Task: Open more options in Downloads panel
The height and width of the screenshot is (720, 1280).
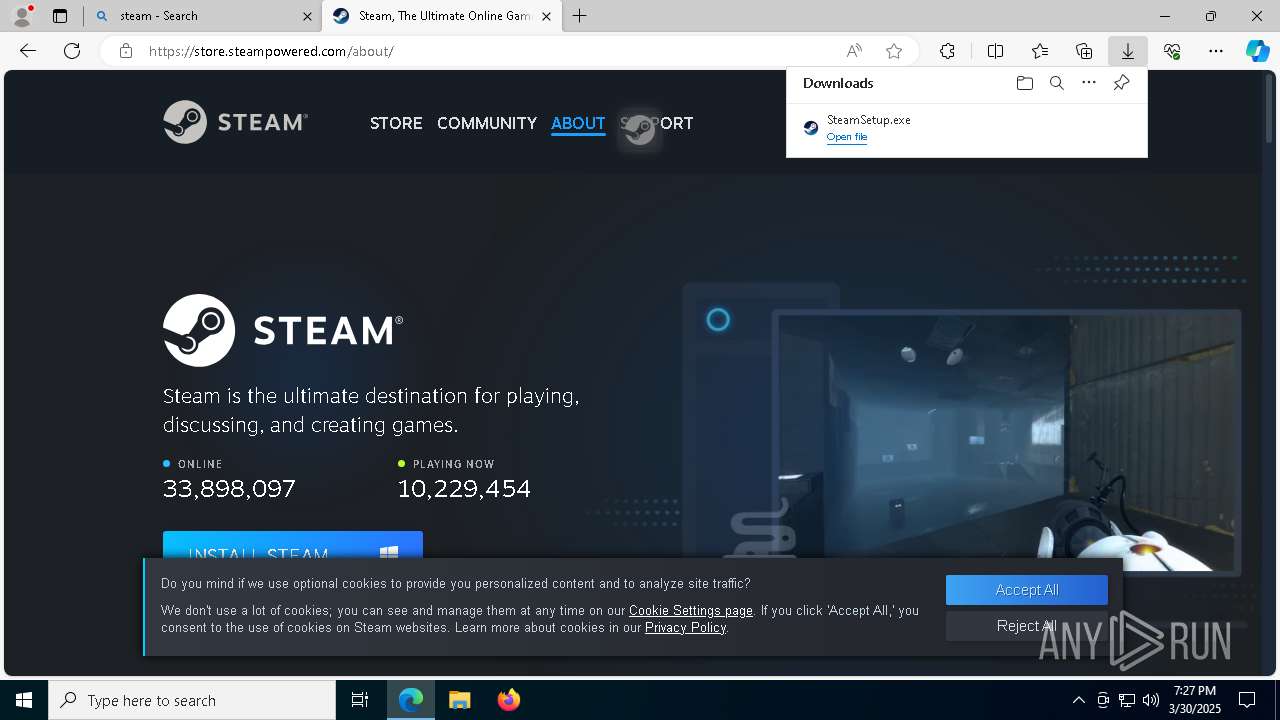Action: click(x=1089, y=83)
